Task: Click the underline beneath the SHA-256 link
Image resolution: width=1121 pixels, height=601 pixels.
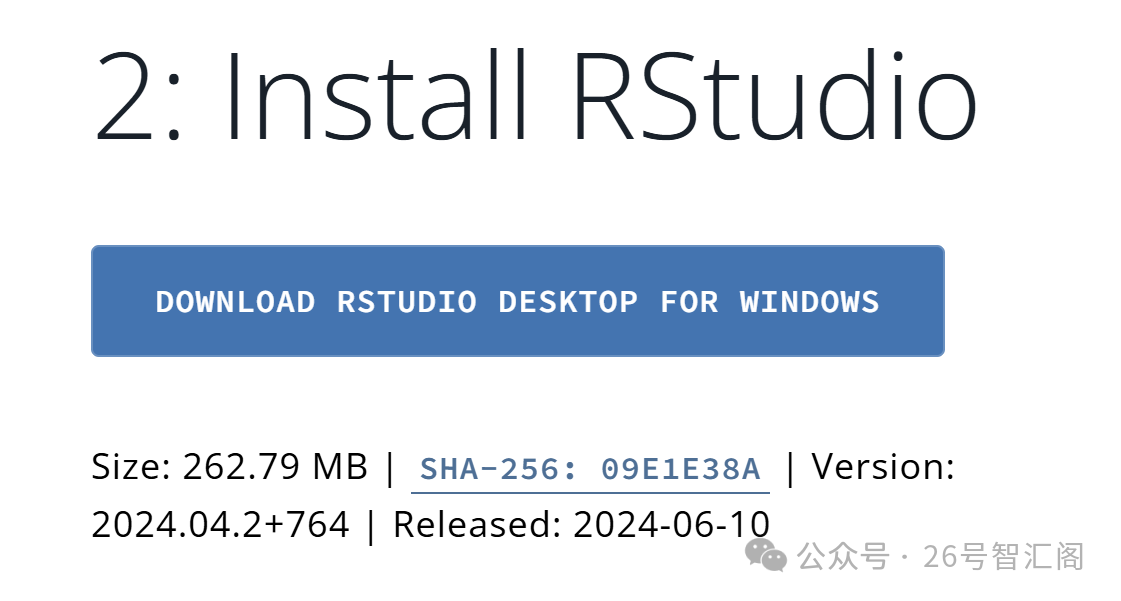Action: [590, 489]
